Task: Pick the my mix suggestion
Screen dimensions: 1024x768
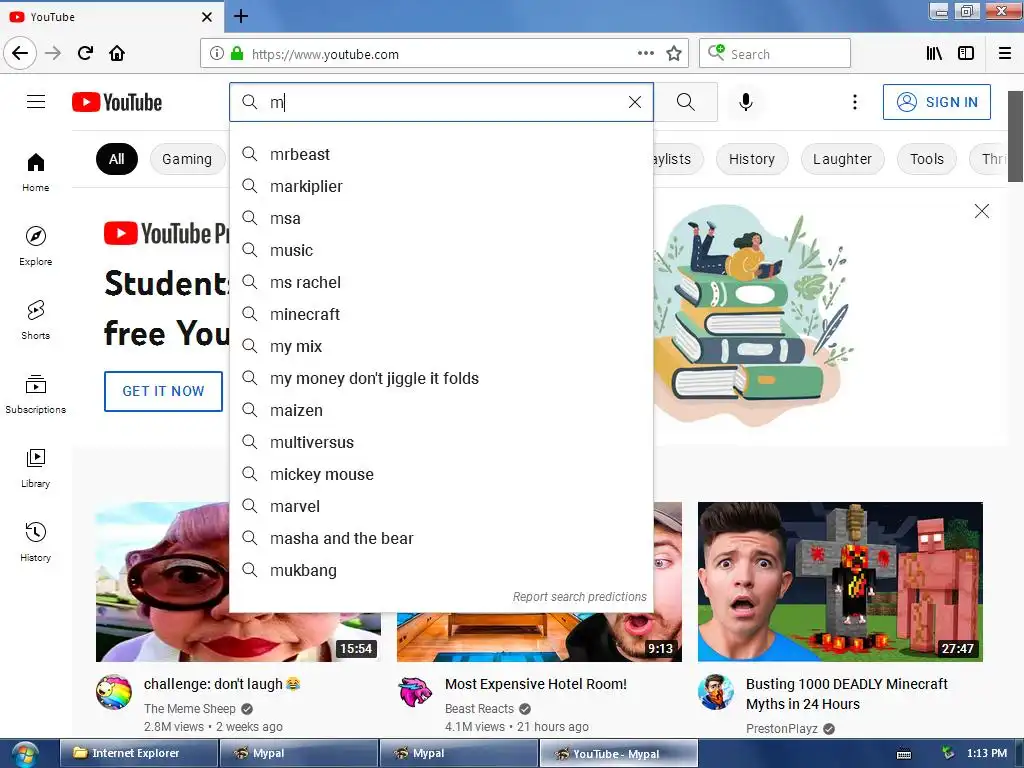Action: [x=441, y=346]
